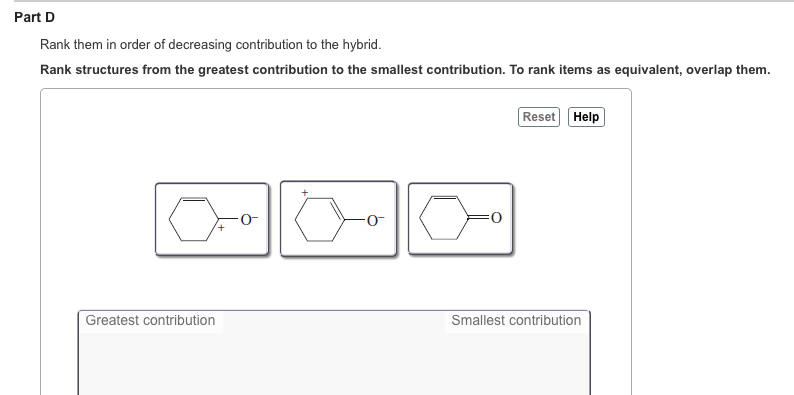
Task: Click the ring of the ketone structure
Action: coord(444,218)
